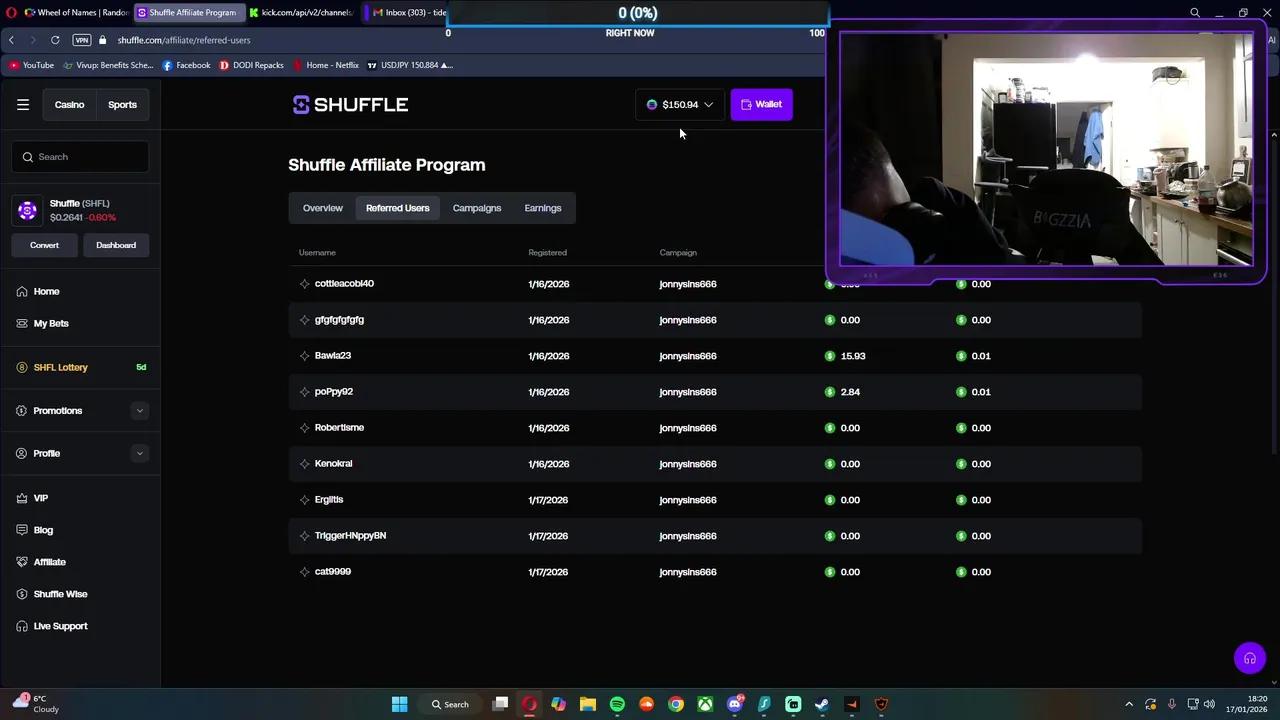
Task: Open the Campaigns tab
Action: pyautogui.click(x=476, y=208)
